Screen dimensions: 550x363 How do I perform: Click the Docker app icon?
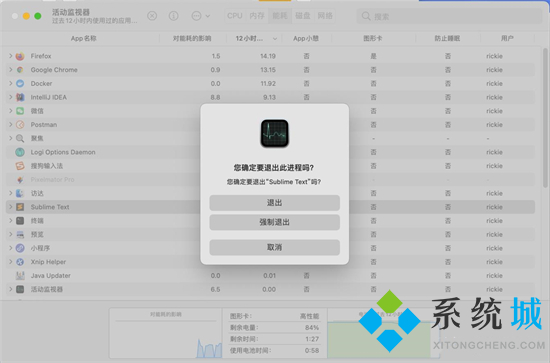tap(20, 83)
